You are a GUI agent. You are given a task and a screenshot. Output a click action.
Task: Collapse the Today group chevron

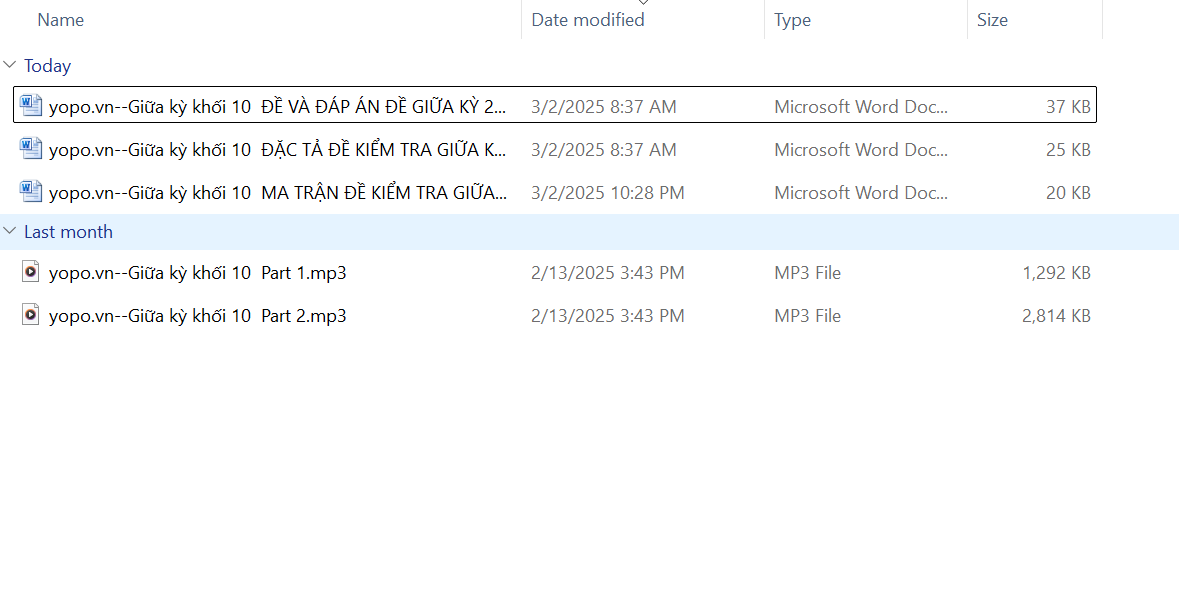point(10,66)
